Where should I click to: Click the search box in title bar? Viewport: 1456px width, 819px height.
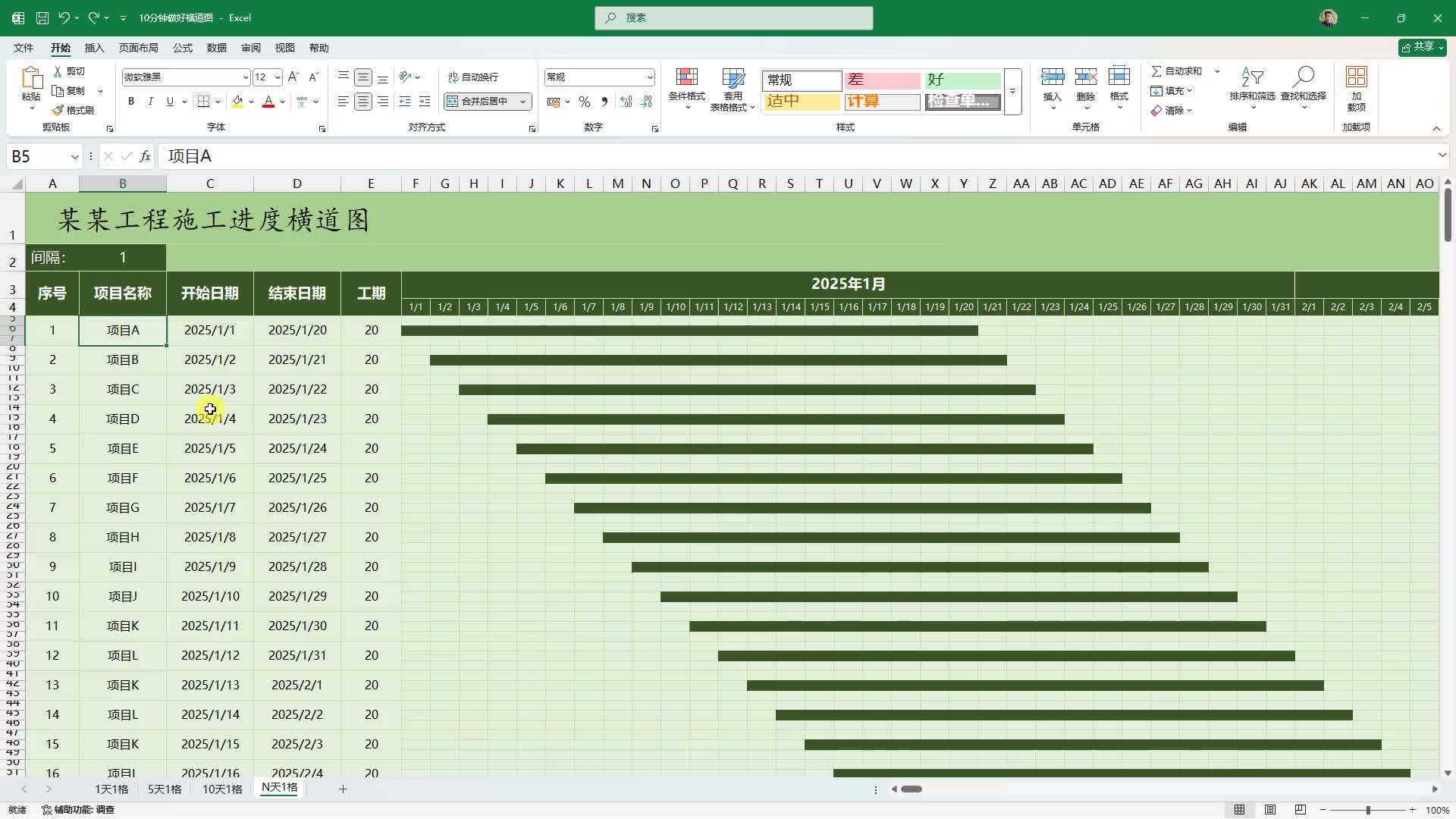click(x=733, y=17)
